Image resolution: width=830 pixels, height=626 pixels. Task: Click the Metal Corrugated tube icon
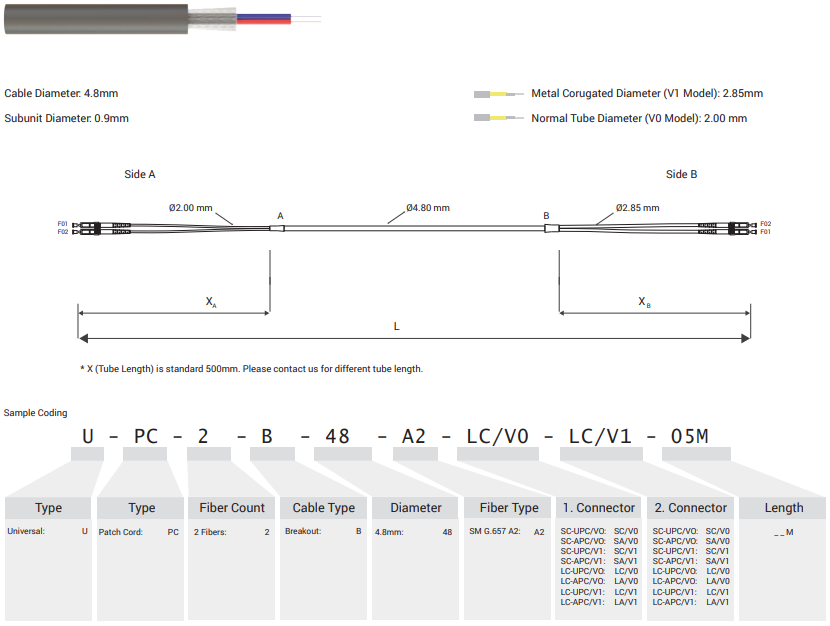click(x=498, y=94)
